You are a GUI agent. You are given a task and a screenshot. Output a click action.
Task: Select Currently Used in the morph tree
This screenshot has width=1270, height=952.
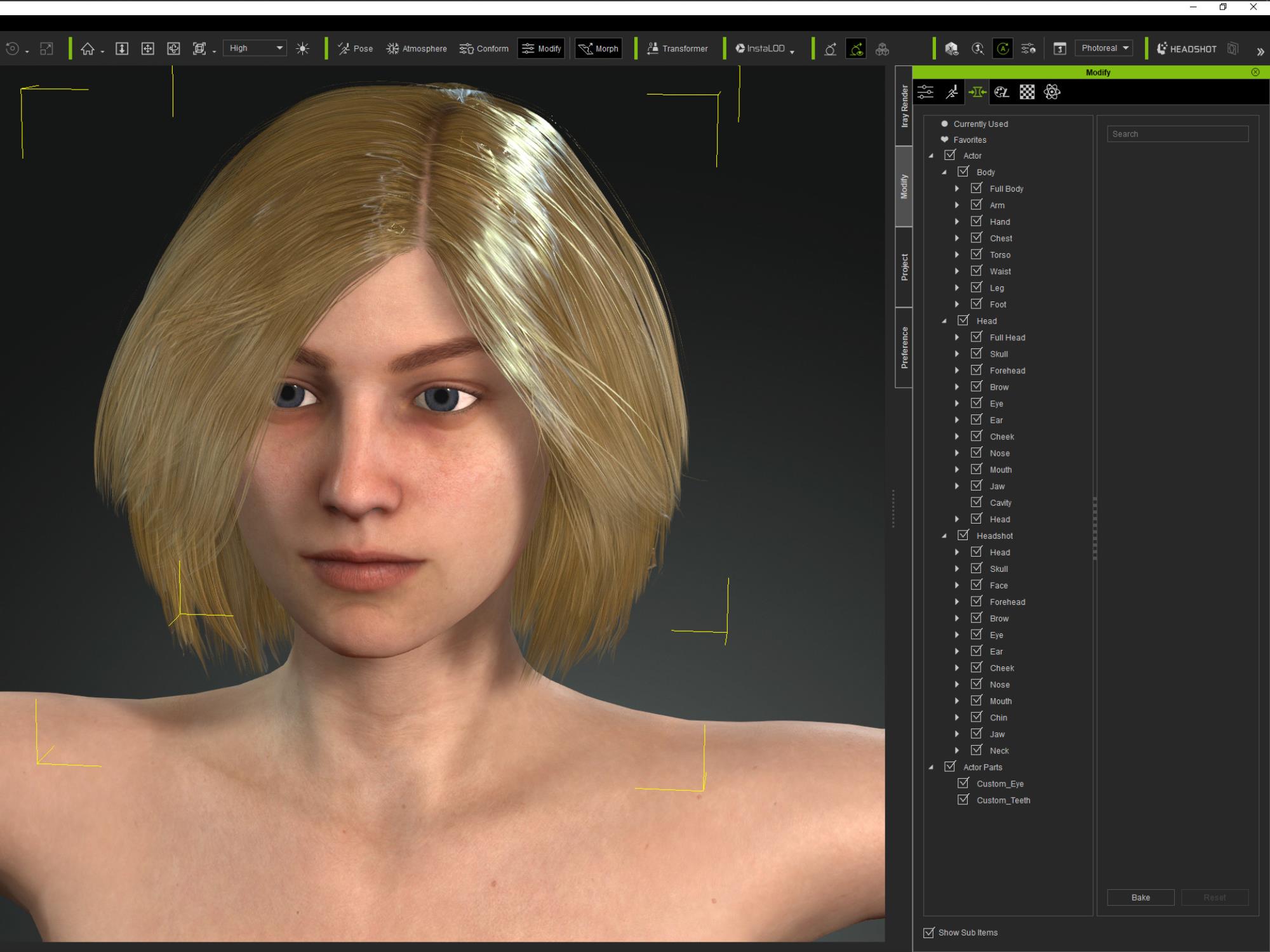(980, 124)
